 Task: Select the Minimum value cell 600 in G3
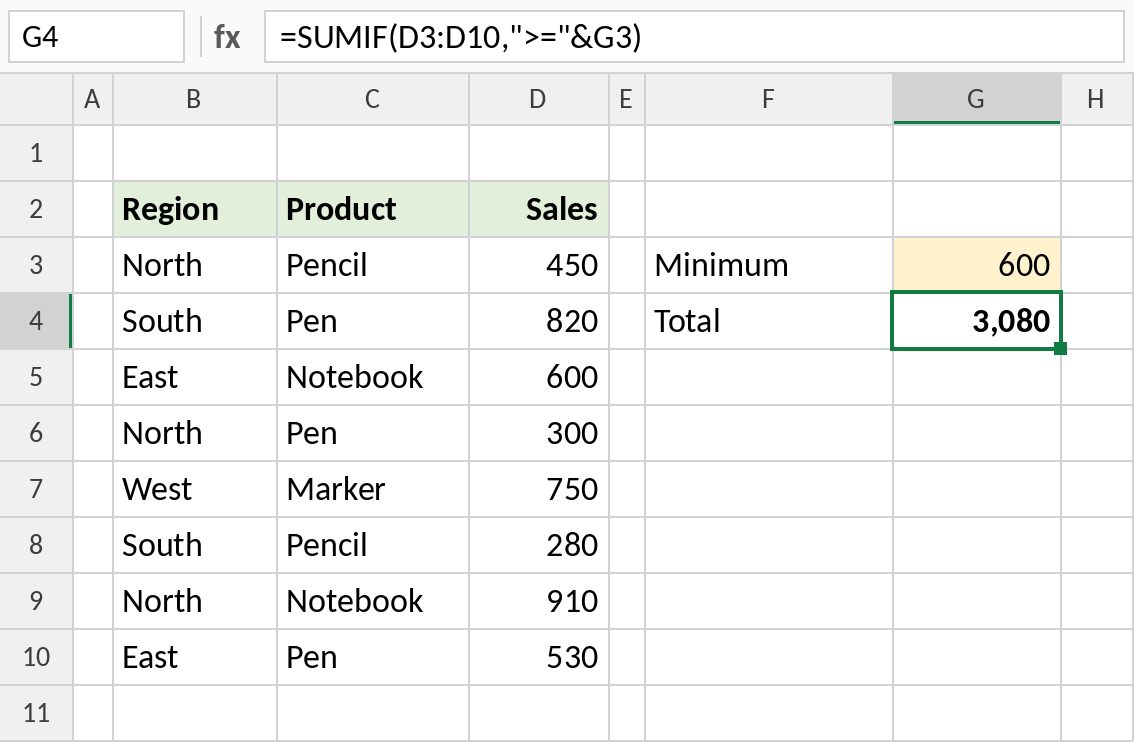[x=977, y=265]
